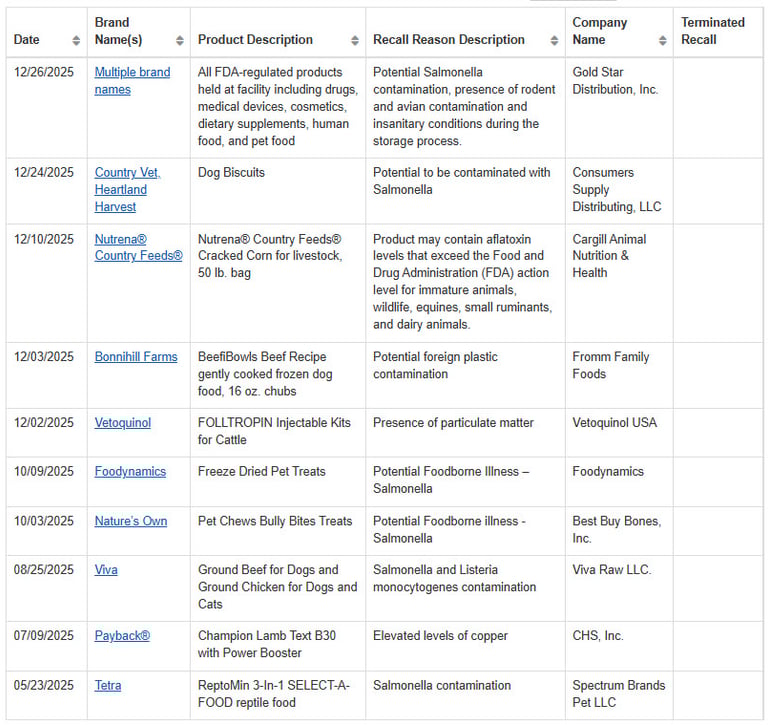768x725 pixels.
Task: Click the Recall Reason Description header text
Action: (449, 40)
